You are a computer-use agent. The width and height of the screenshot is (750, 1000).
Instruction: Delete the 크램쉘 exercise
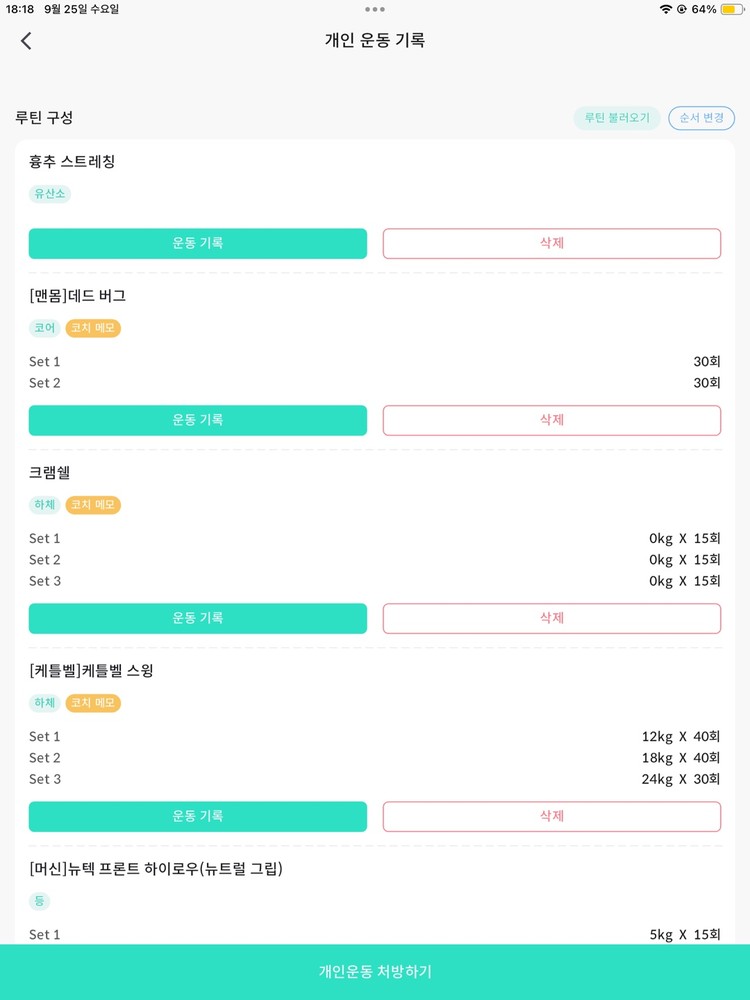(x=552, y=618)
